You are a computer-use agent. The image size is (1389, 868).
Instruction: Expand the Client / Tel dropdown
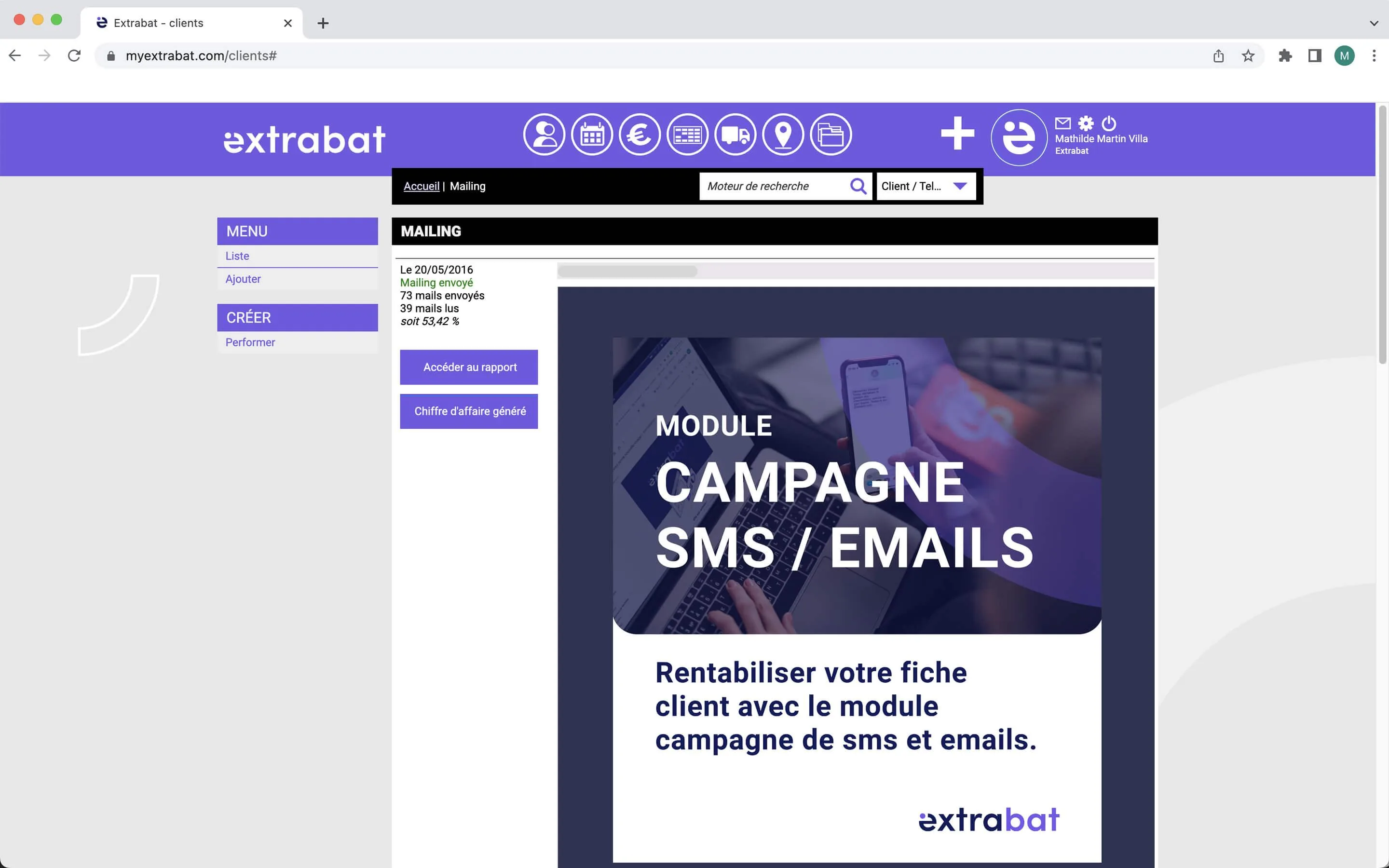[926, 186]
